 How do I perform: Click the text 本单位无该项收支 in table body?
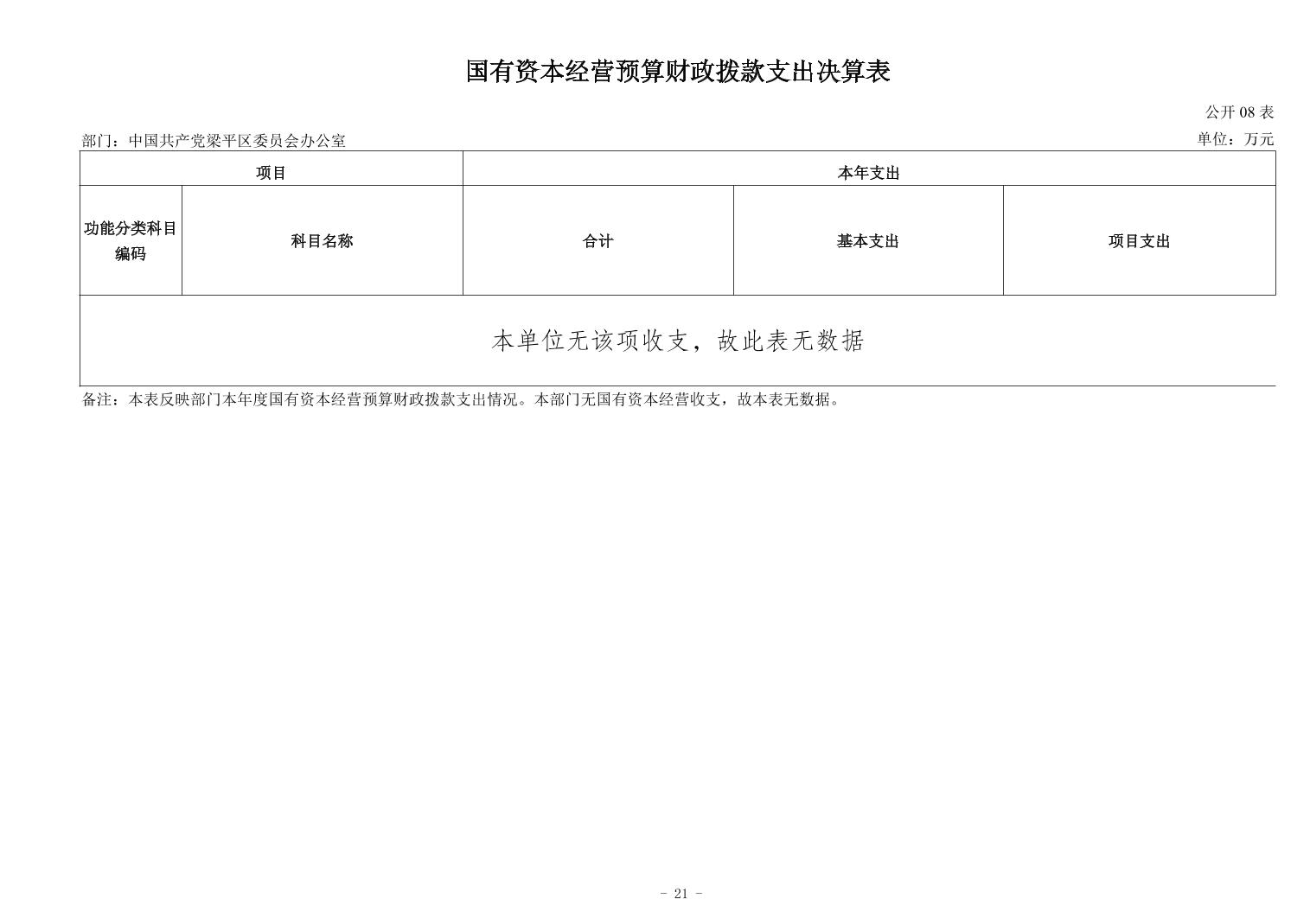(x=590, y=341)
